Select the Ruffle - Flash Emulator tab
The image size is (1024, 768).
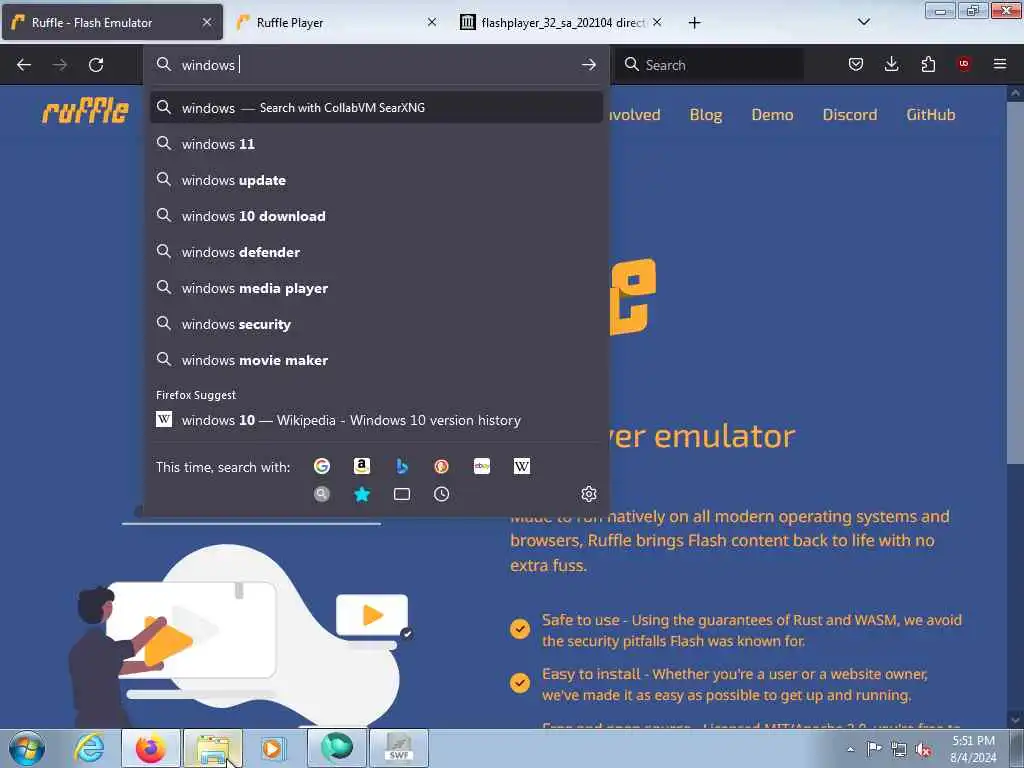pyautogui.click(x=112, y=23)
